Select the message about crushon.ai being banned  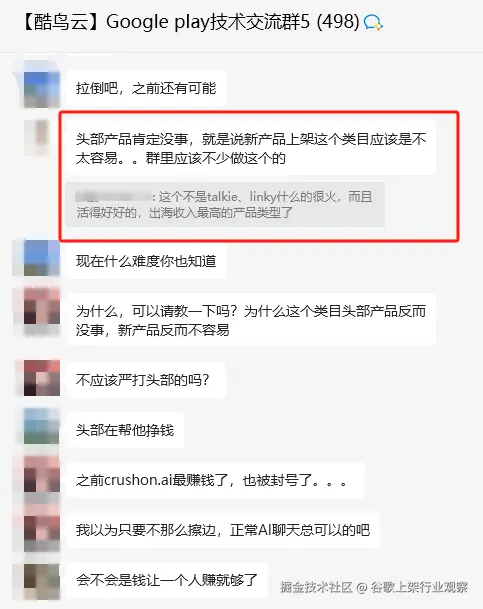click(215, 480)
